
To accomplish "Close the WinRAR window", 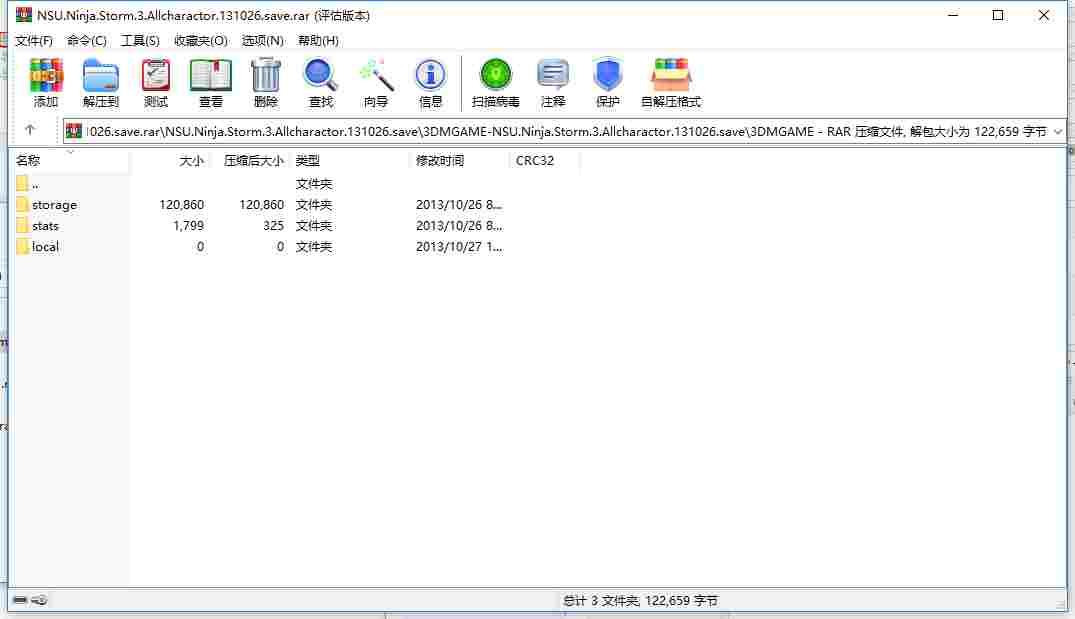I will [x=1043, y=15].
